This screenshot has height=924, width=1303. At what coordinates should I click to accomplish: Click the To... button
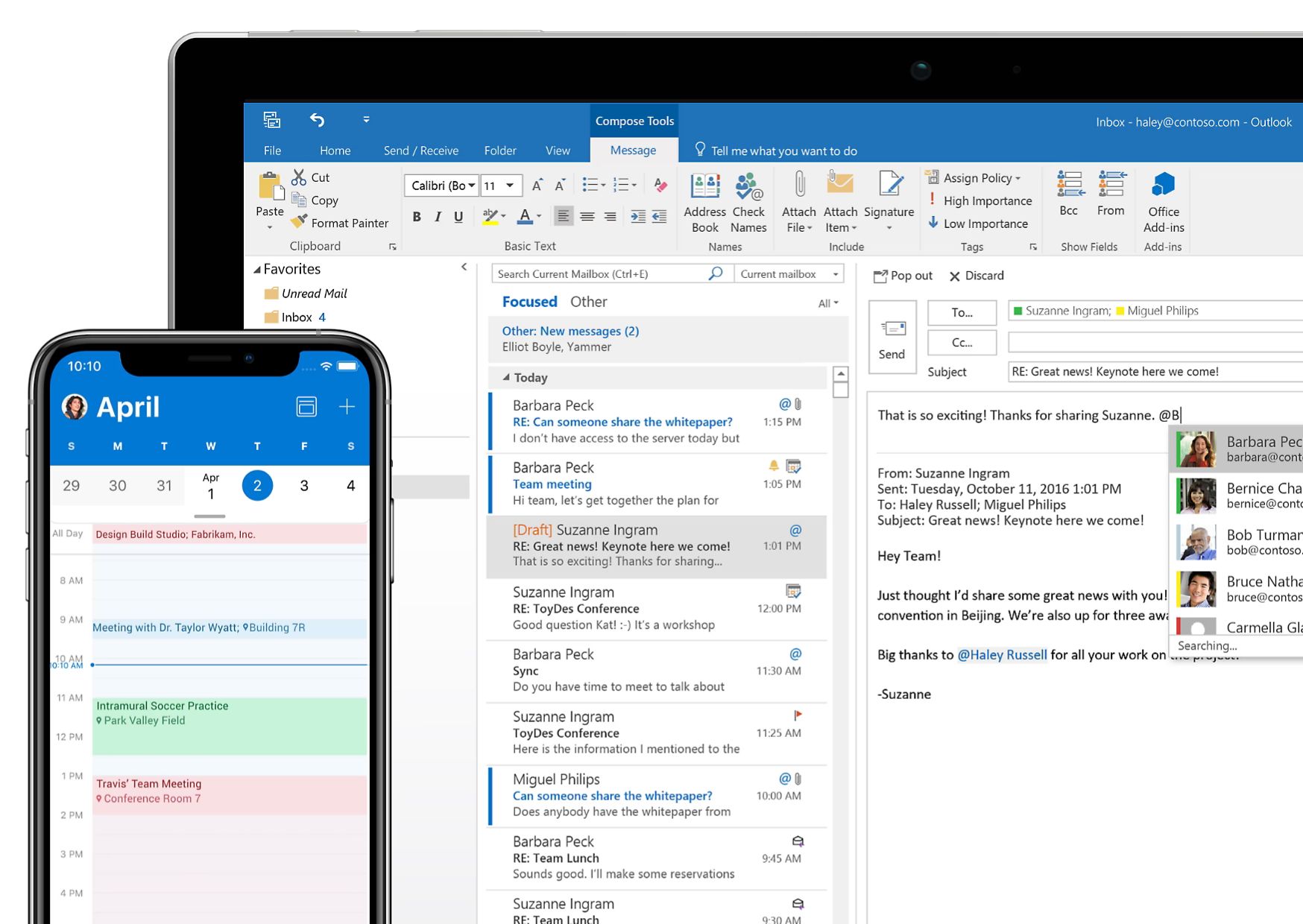pyautogui.click(x=962, y=312)
